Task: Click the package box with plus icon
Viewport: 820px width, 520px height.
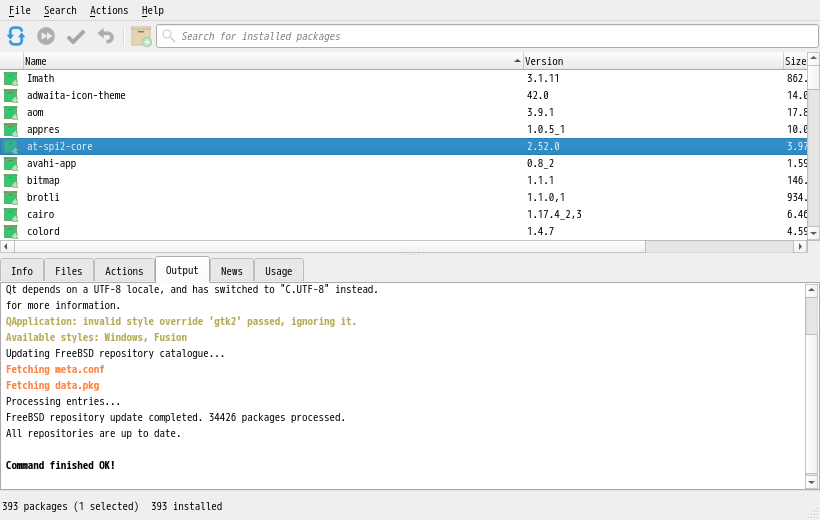Action: click(141, 36)
